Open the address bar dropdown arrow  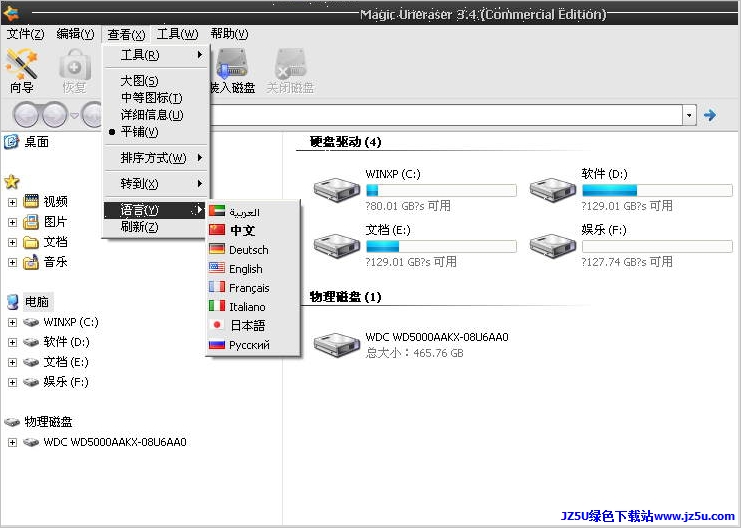click(689, 115)
